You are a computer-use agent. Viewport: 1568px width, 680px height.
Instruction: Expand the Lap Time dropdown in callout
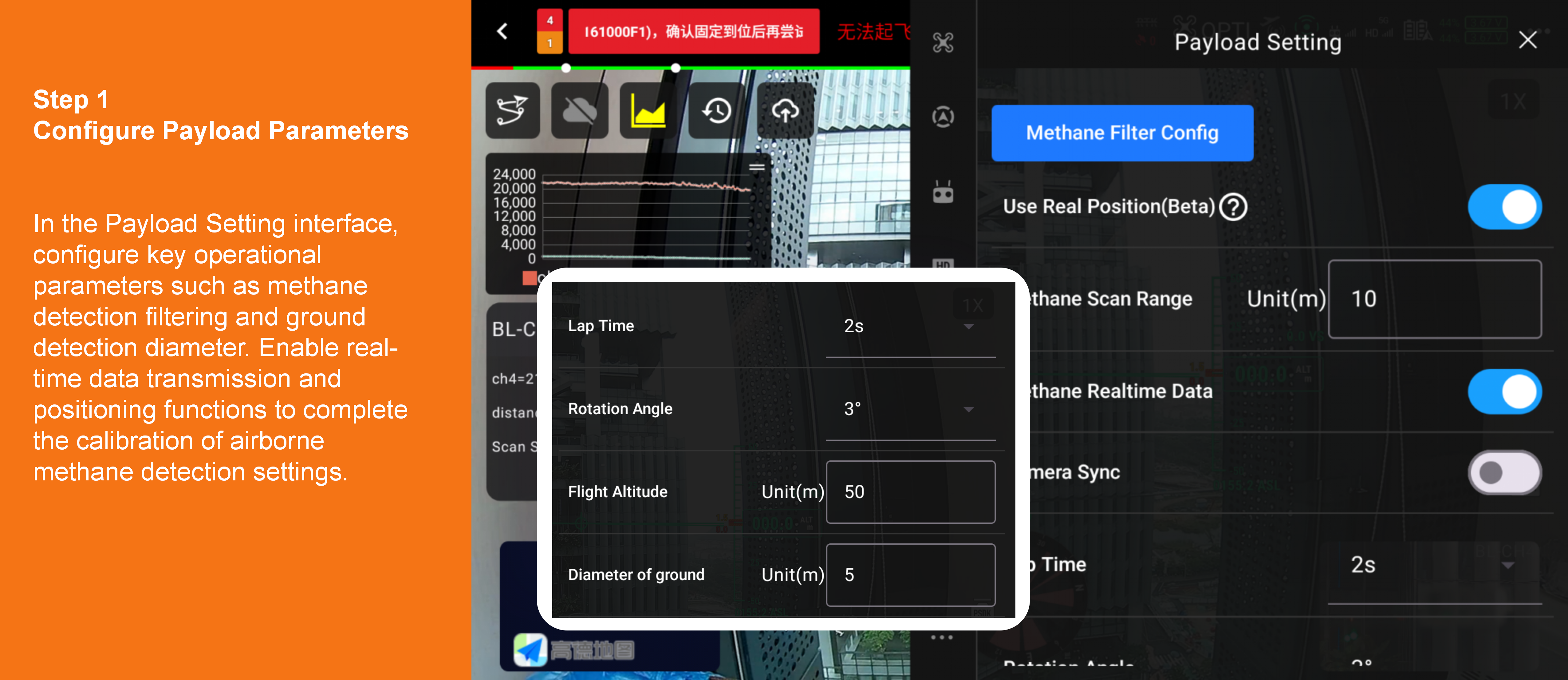tap(910, 327)
